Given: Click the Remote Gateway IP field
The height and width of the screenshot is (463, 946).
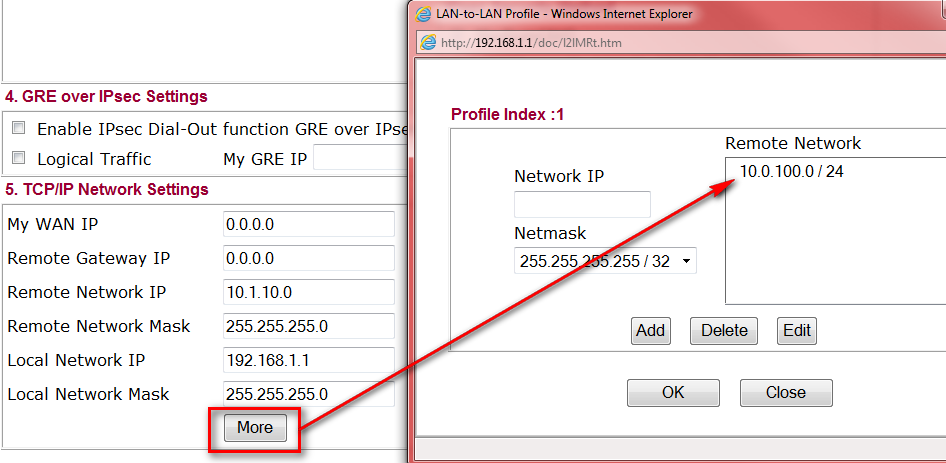Looking at the screenshot, I should tap(308, 259).
